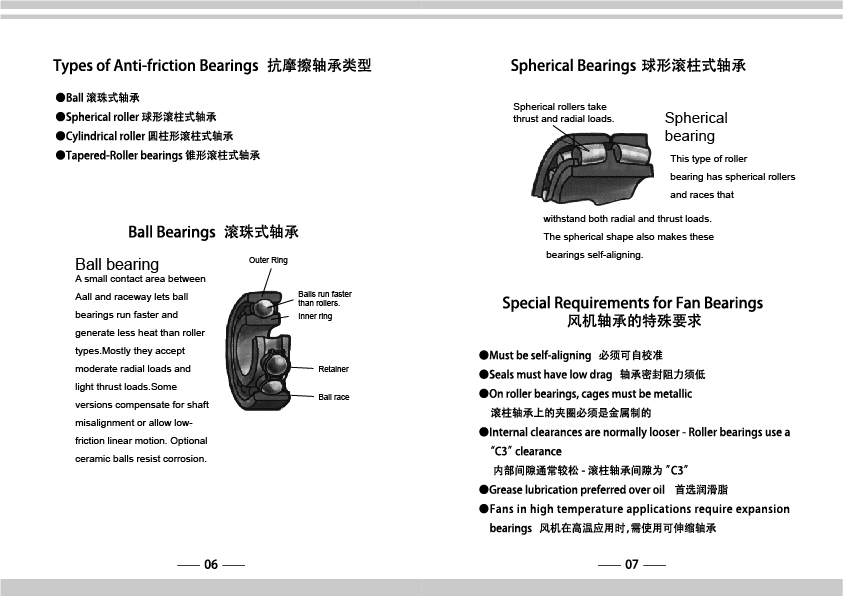Select the "Tapered-Roller bearings" bullet item
Image resolution: width=843 pixels, height=596 pixels.
158,155
